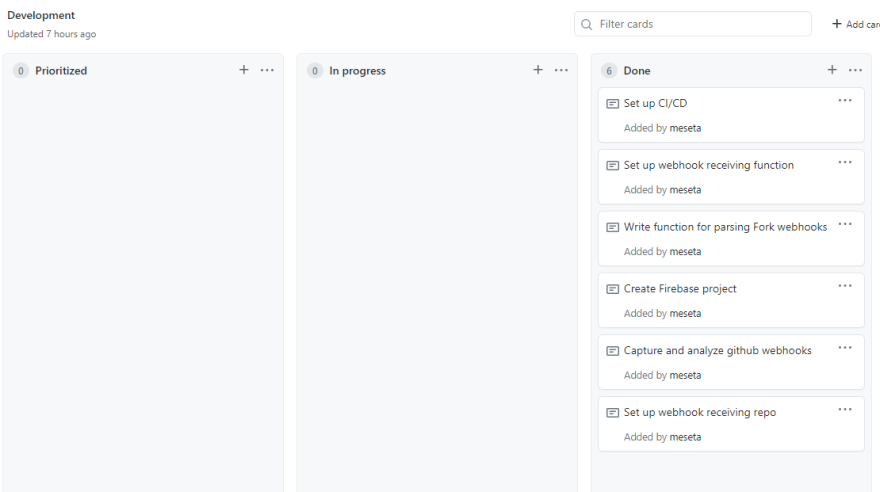This screenshot has width=880, height=492.
Task: Add a card to Done column
Action: pyautogui.click(x=832, y=70)
